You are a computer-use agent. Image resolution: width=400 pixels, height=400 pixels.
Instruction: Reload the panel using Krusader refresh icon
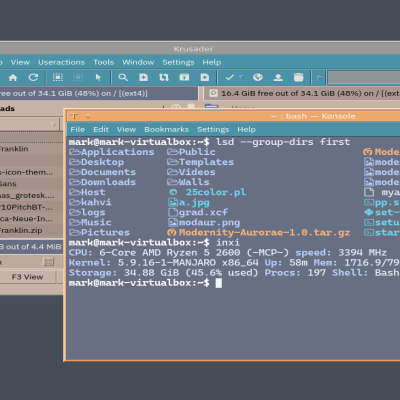coord(33,77)
